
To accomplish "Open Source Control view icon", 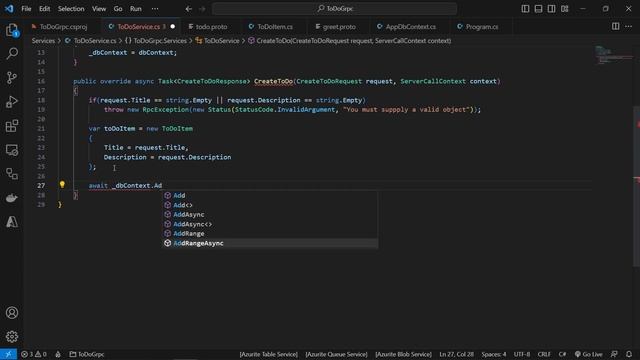I will tap(12, 78).
